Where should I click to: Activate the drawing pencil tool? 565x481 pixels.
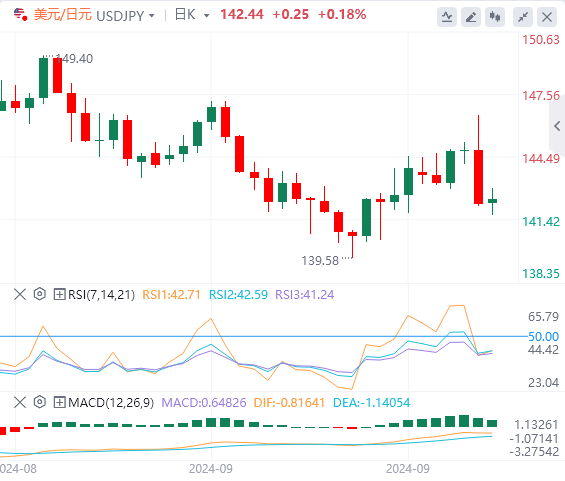(471, 17)
